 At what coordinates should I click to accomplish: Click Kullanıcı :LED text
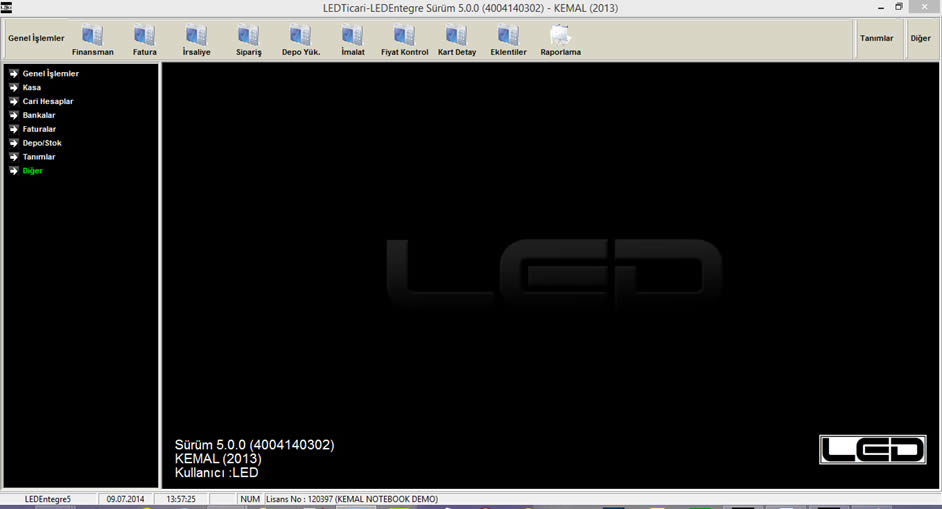coord(216,472)
